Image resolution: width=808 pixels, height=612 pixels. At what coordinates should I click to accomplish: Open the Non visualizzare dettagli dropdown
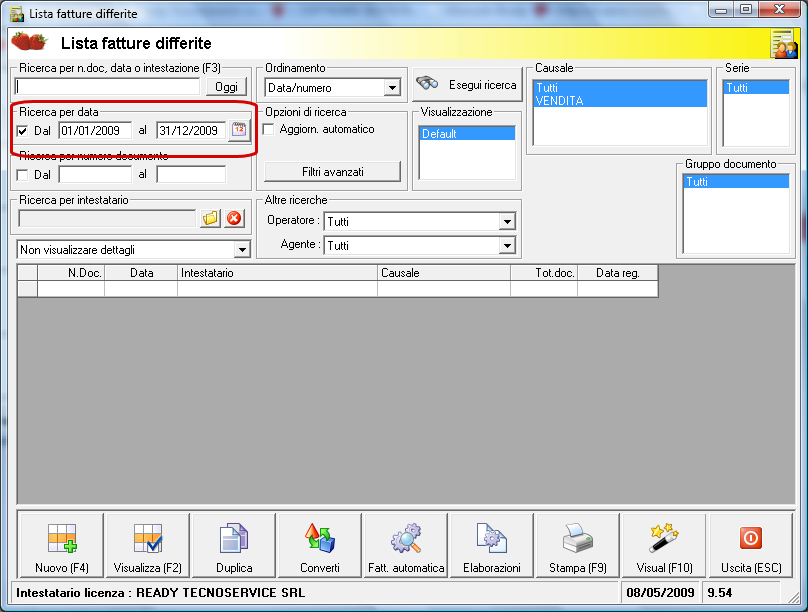click(242, 250)
